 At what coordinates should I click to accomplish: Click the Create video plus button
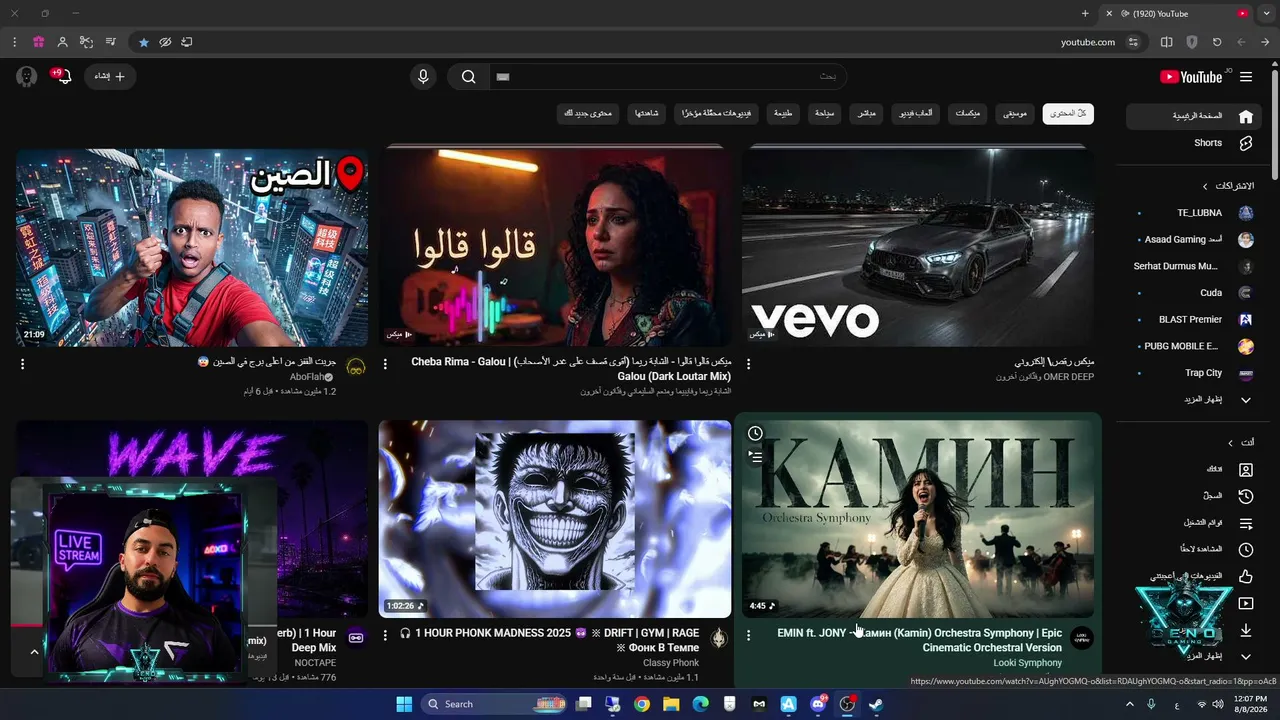point(110,77)
